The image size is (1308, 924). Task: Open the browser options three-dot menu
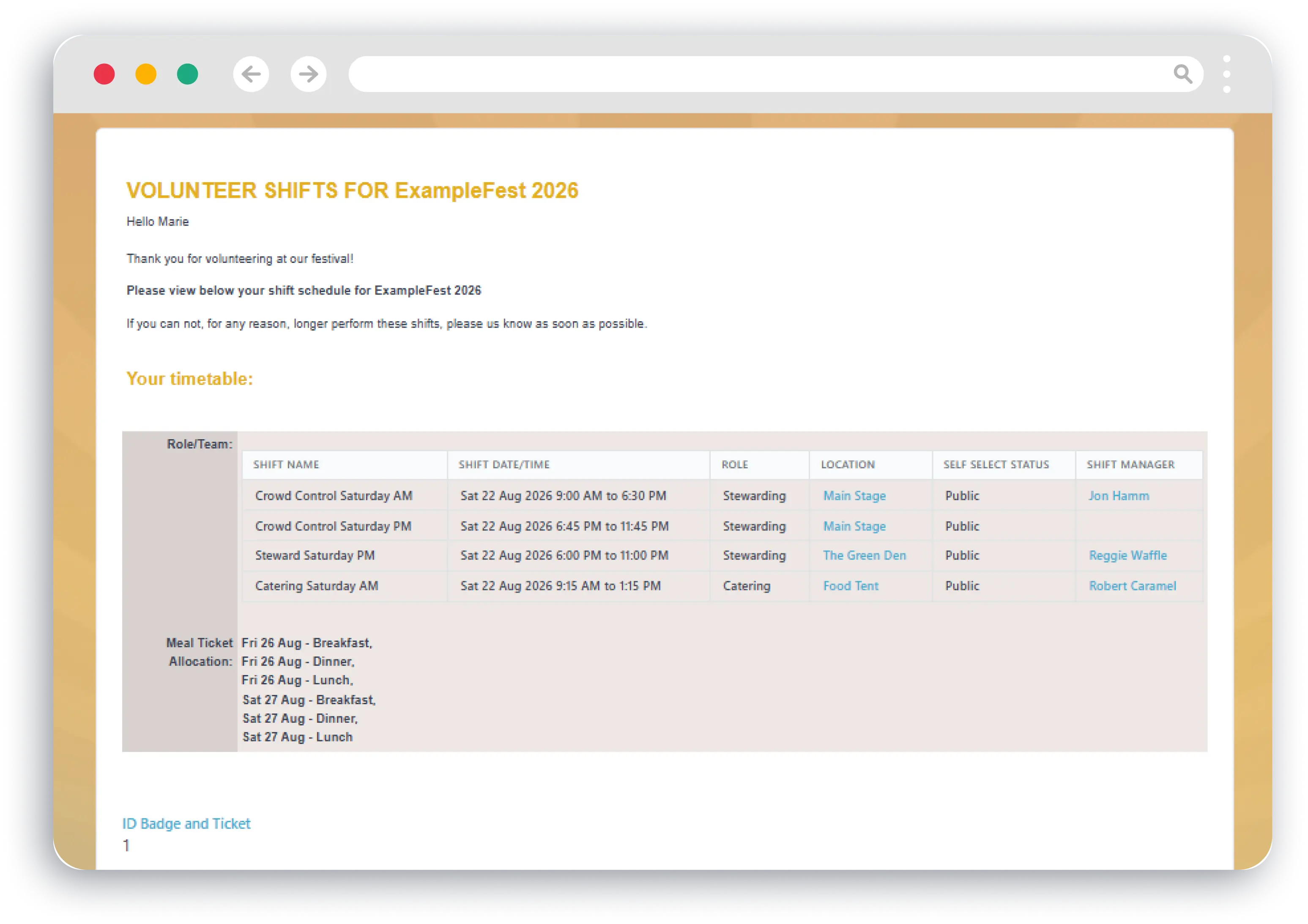pos(1228,74)
